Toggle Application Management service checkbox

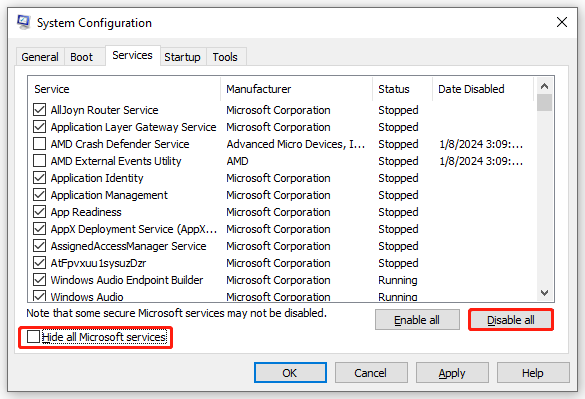tap(40, 195)
